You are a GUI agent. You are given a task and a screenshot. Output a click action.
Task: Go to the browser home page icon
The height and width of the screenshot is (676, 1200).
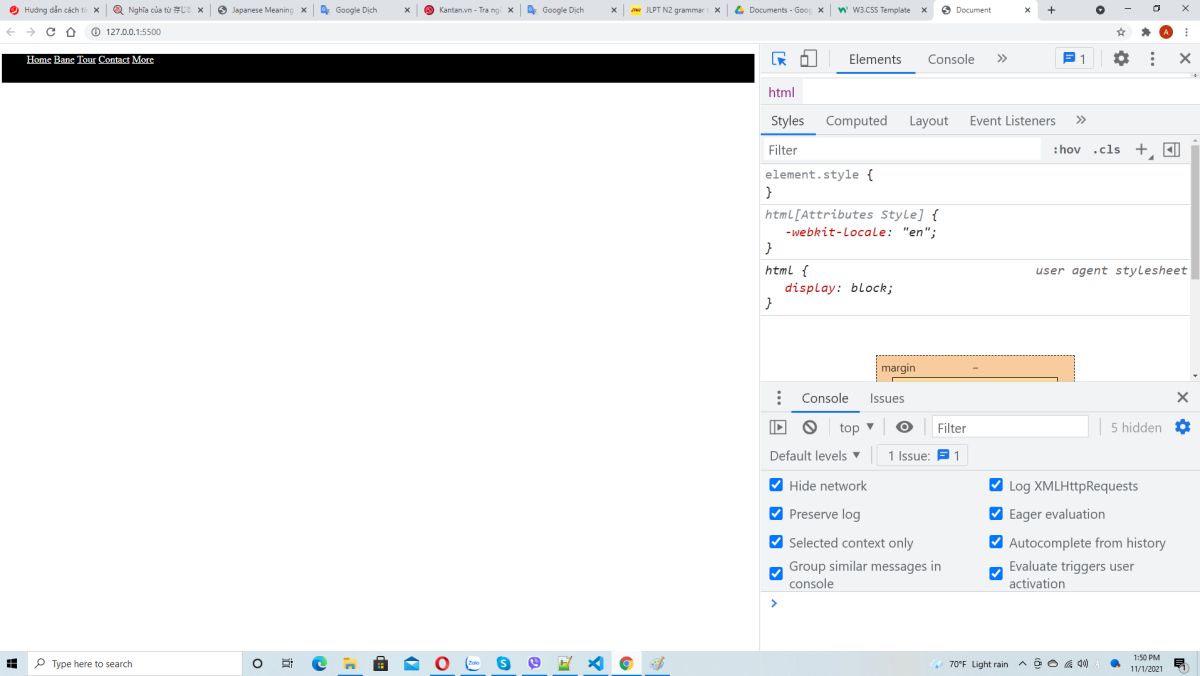[71, 32]
